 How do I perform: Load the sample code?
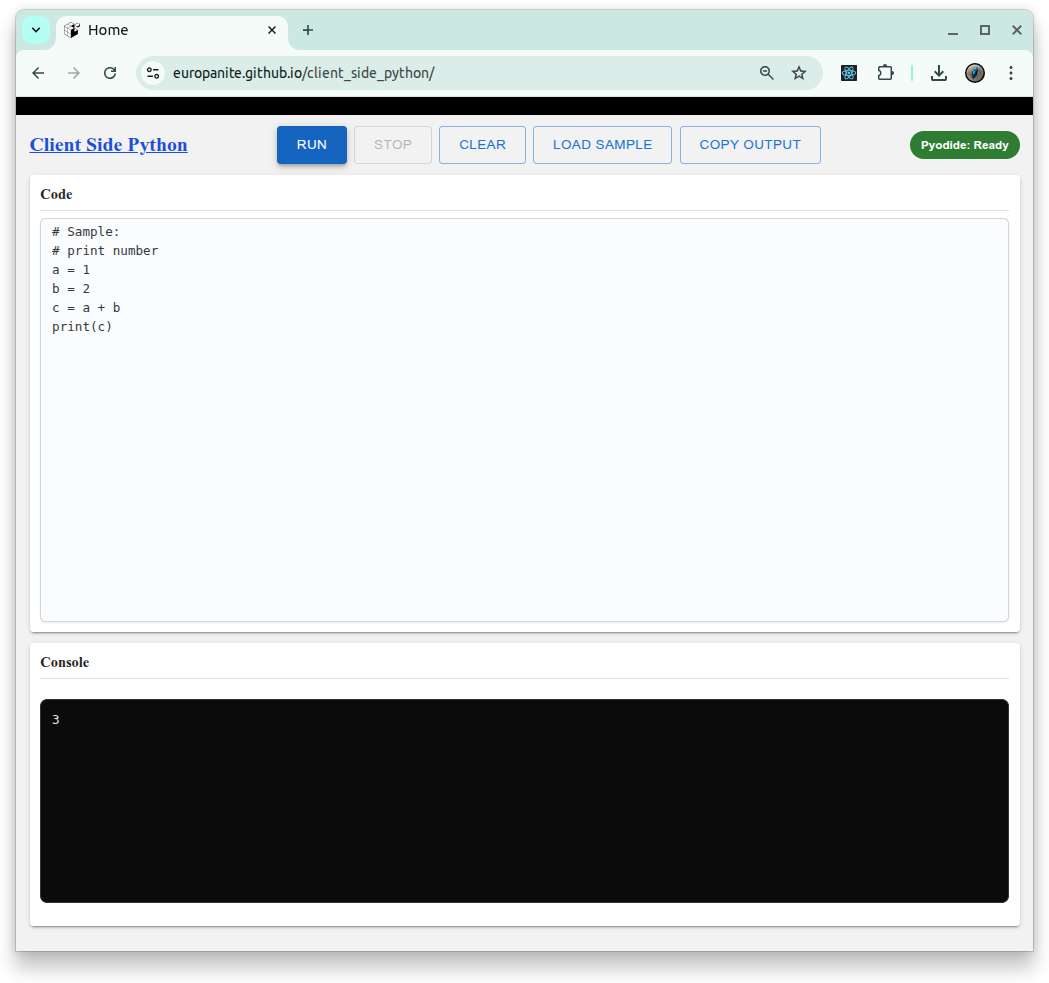(x=602, y=145)
